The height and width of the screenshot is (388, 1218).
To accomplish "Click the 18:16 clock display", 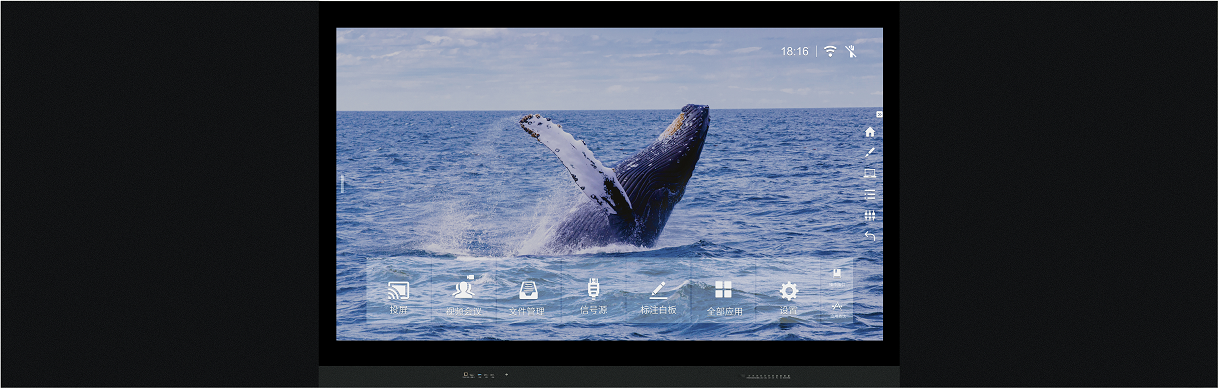I will click(795, 51).
